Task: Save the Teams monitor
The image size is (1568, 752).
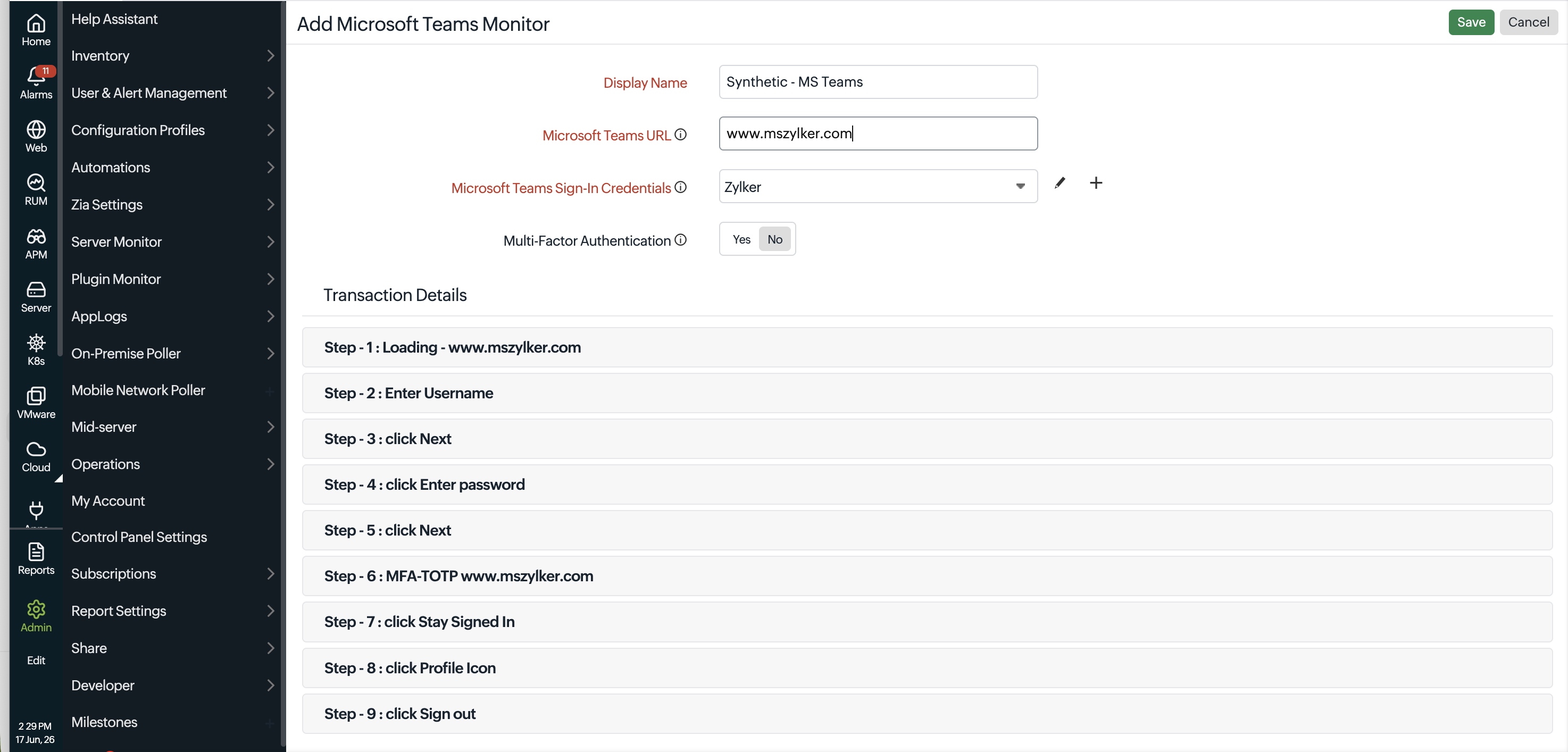Action: pos(1471,22)
